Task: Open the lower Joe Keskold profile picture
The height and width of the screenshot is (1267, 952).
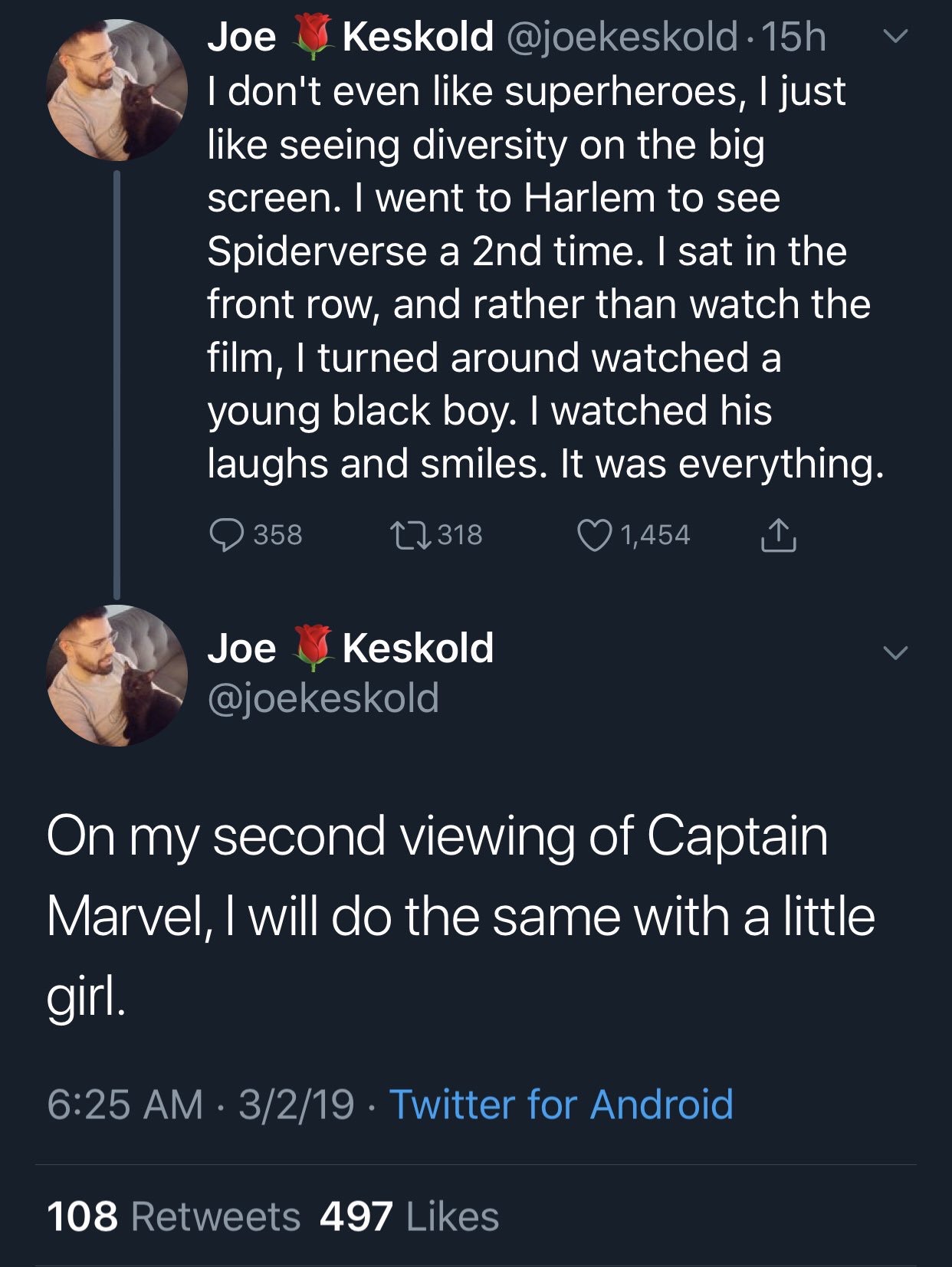Action: point(117,675)
